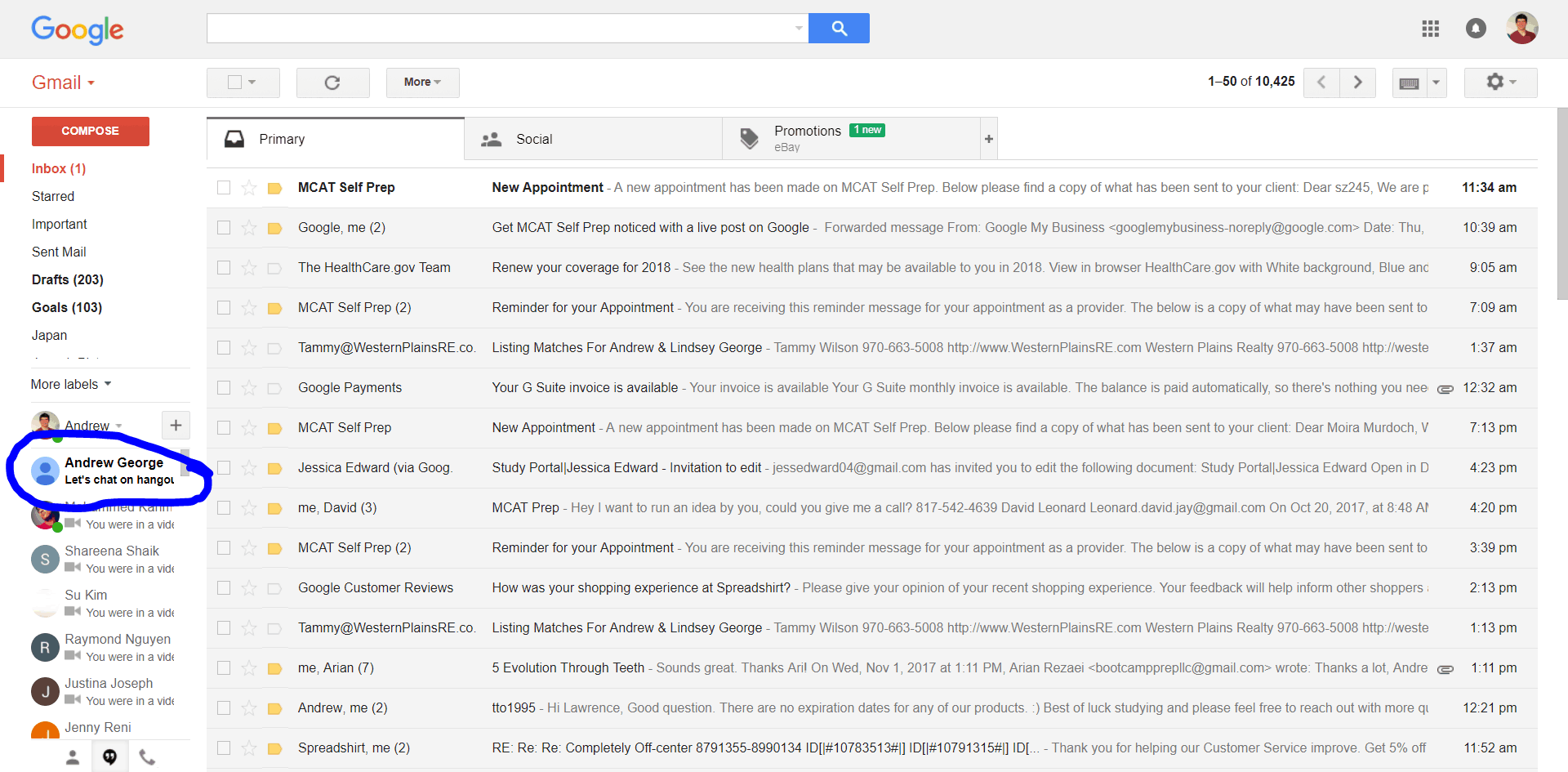
Task: Open 'Renew your coverage for 2018' email
Action: pos(872,268)
